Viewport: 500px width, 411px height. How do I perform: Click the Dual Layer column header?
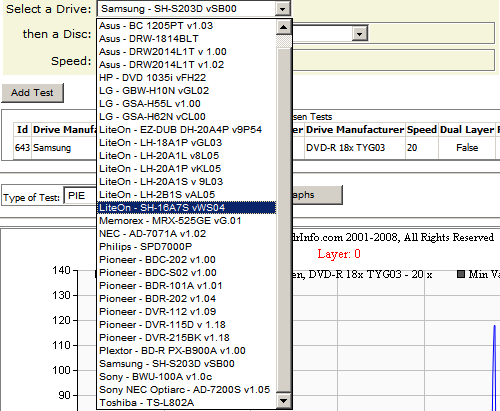(467, 130)
